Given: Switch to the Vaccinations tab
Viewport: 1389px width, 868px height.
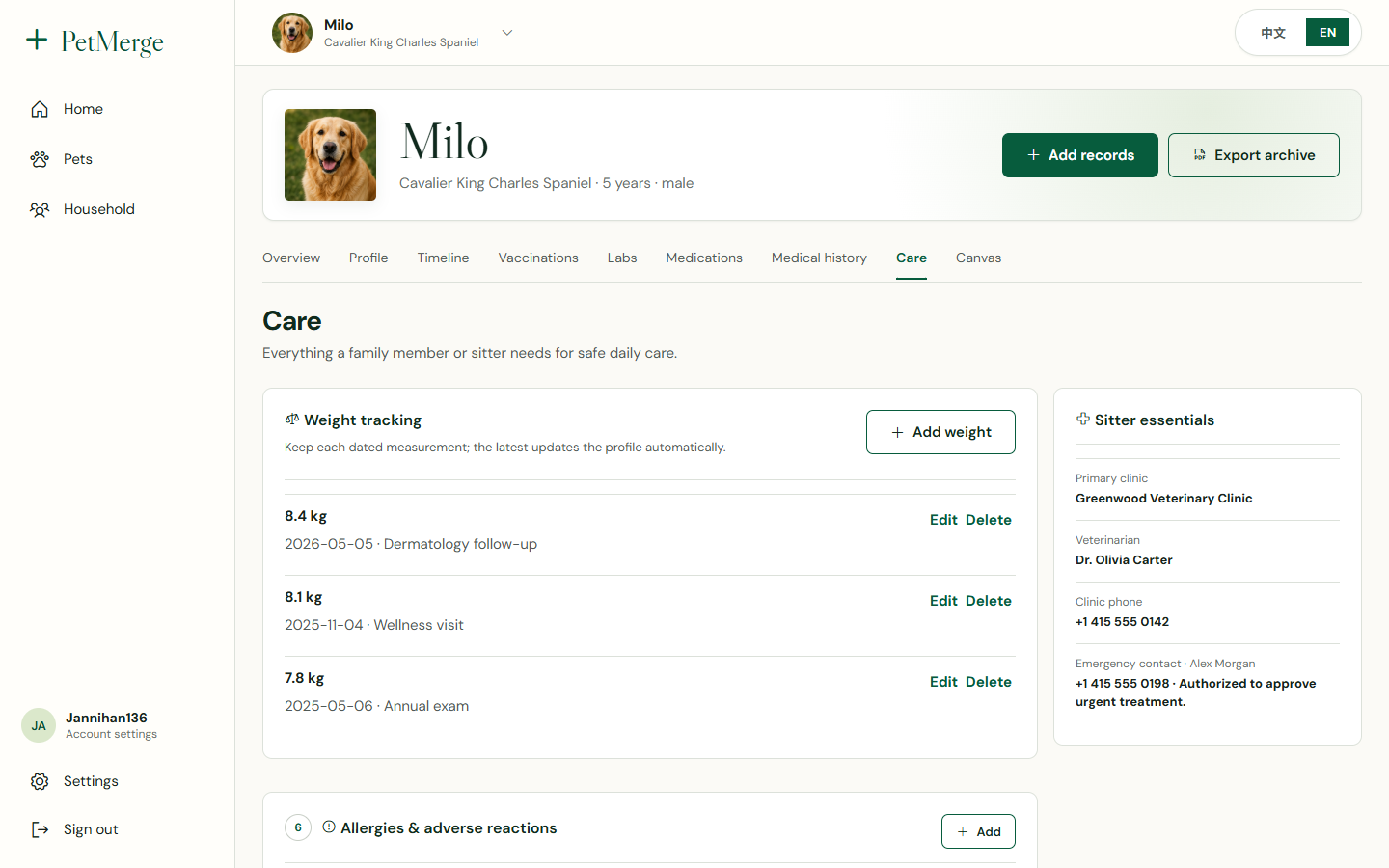Looking at the screenshot, I should click(538, 258).
